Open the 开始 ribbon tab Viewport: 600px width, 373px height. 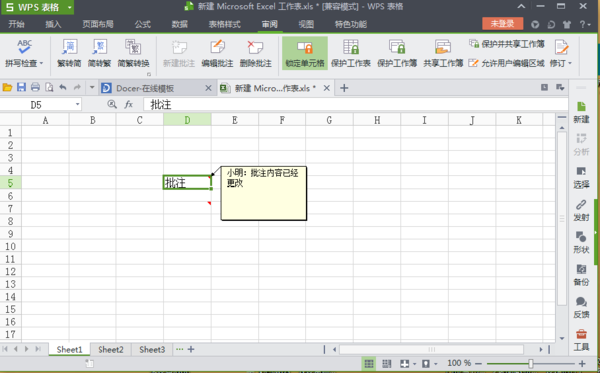(16, 24)
